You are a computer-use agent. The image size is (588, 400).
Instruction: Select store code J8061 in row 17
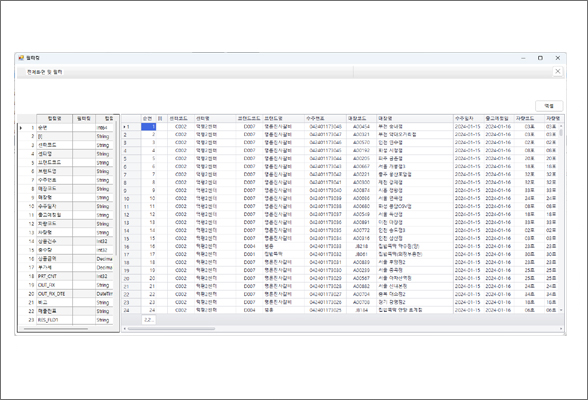tap(361, 254)
